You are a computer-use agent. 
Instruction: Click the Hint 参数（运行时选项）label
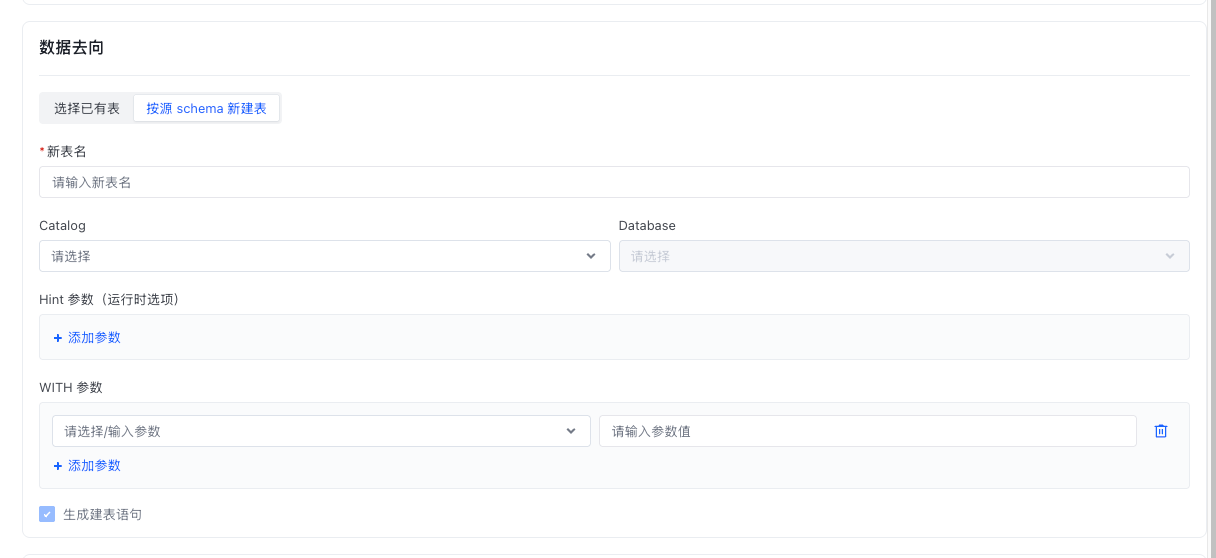point(109,299)
